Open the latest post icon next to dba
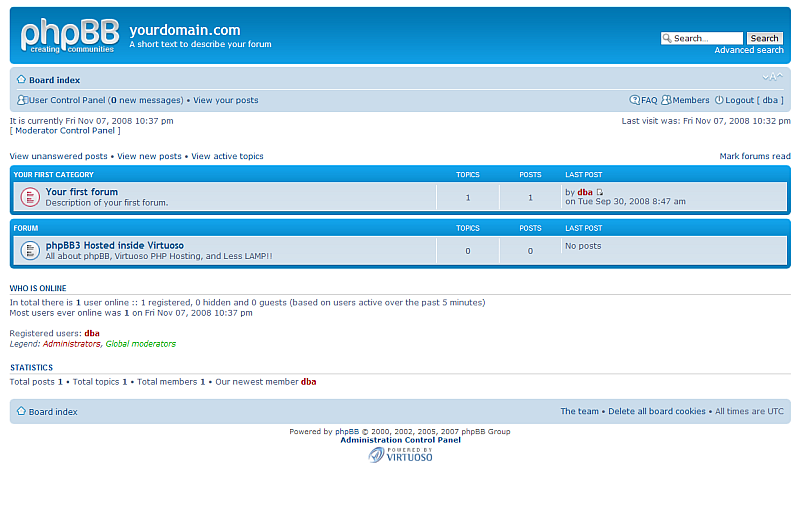800x505 pixels. [600, 192]
